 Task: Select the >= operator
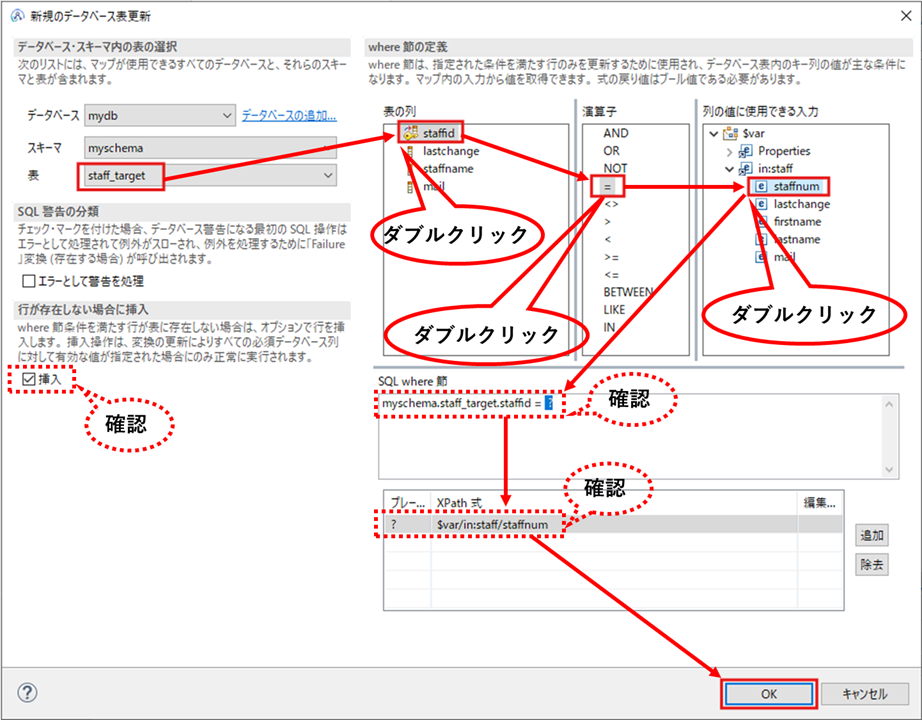click(x=611, y=257)
